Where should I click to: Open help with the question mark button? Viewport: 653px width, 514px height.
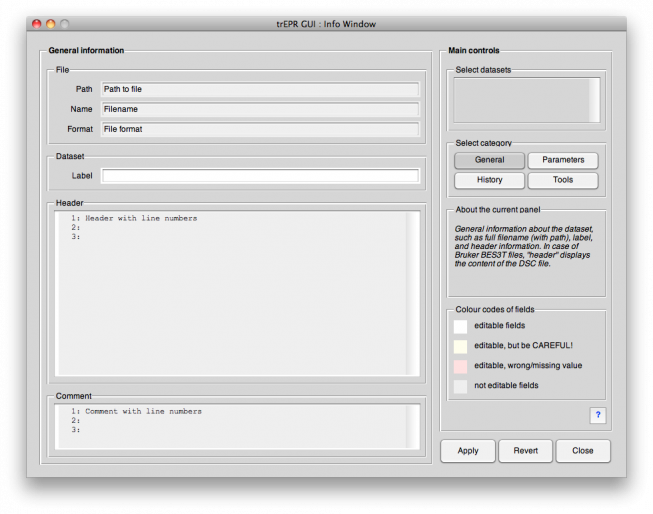click(598, 415)
